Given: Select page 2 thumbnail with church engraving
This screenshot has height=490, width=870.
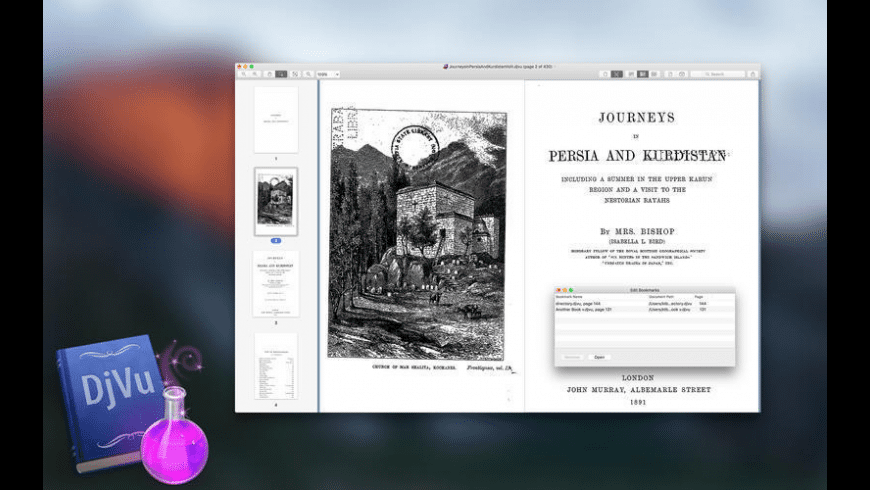Looking at the screenshot, I should pyautogui.click(x=276, y=201).
